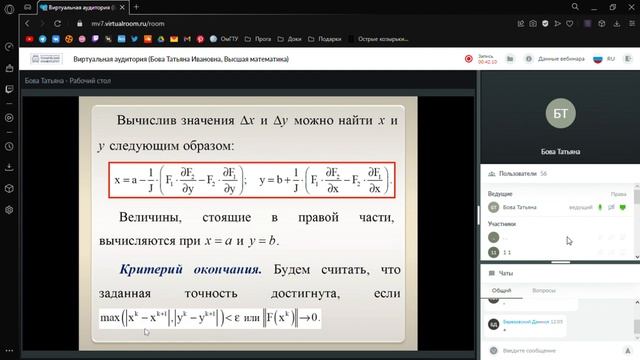Reload the current page
This screenshot has height=360, width=640.
[x=58, y=24]
